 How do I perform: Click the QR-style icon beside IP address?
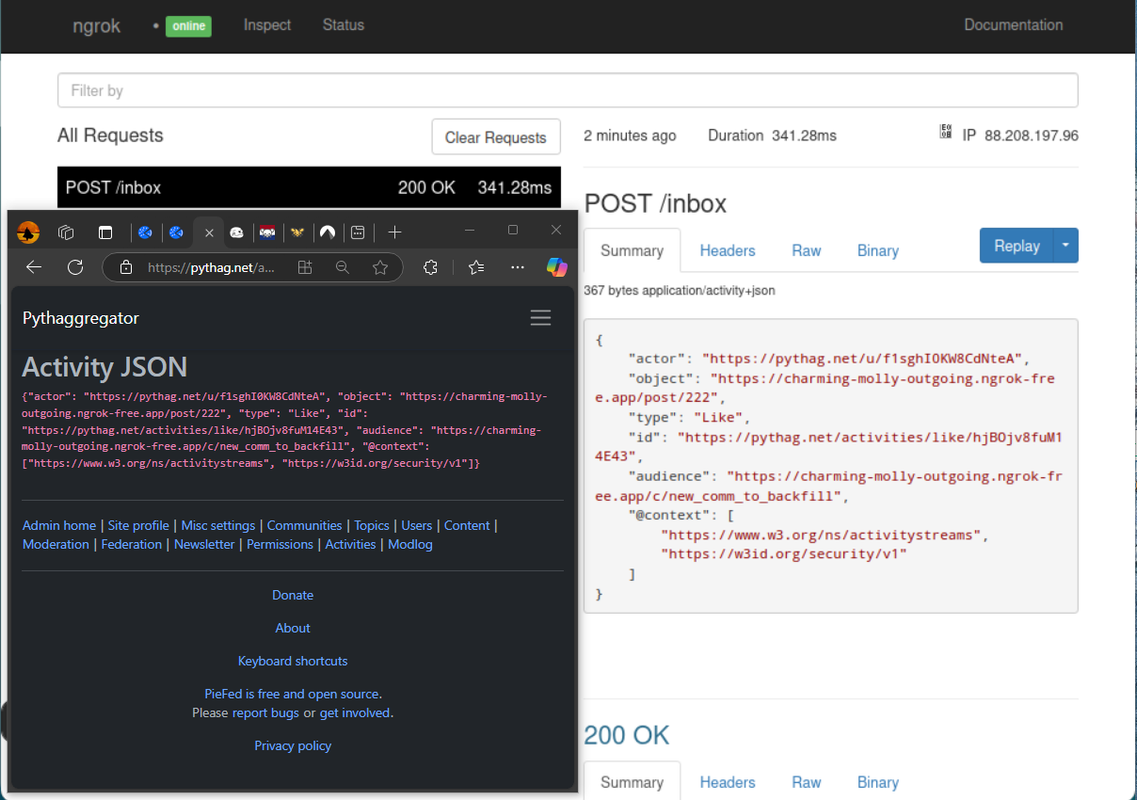pyautogui.click(x=946, y=131)
